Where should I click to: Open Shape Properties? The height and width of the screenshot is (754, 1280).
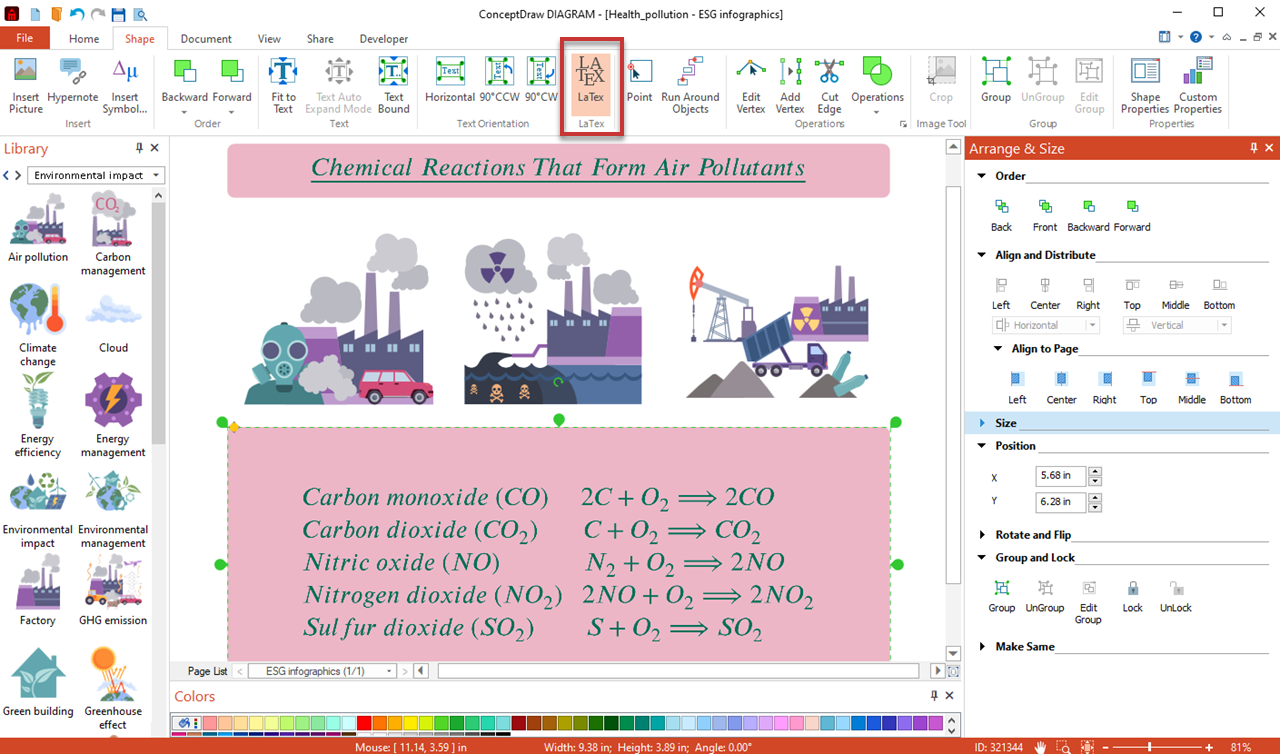[1145, 86]
